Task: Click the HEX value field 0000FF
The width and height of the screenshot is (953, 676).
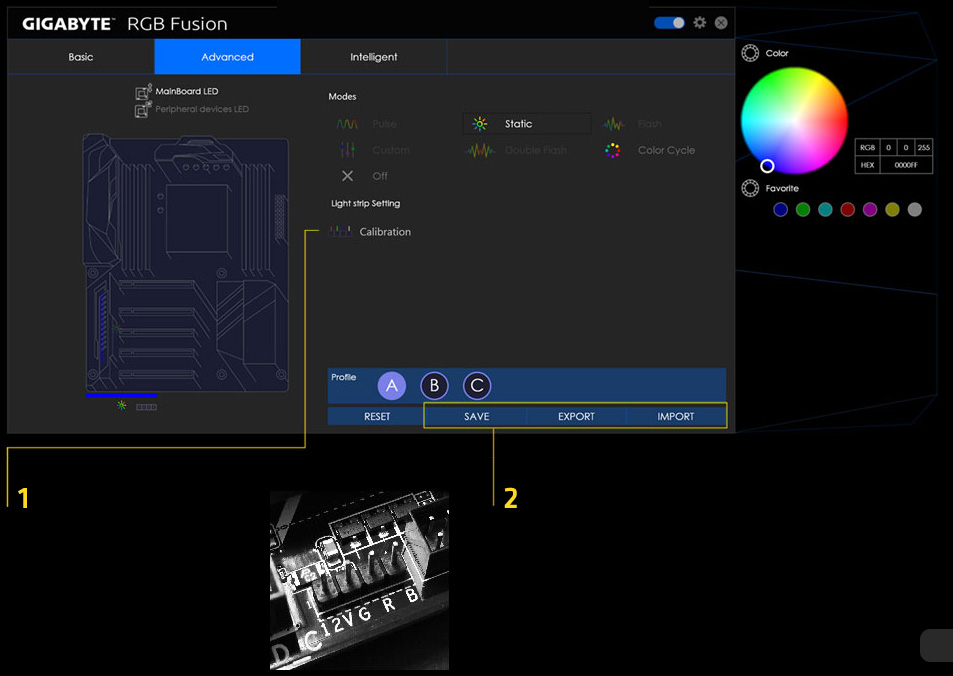Action: click(906, 165)
